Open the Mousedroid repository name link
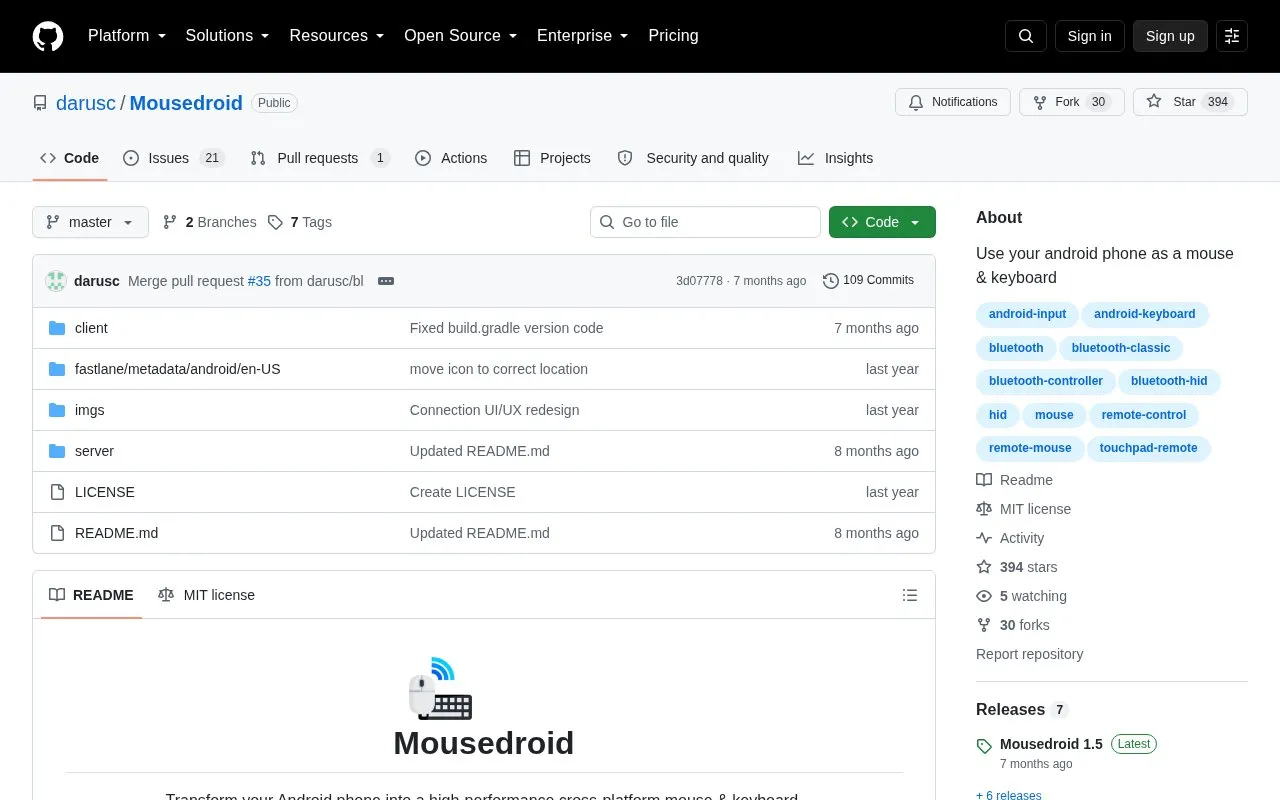This screenshot has height=800, width=1280. coord(186,103)
